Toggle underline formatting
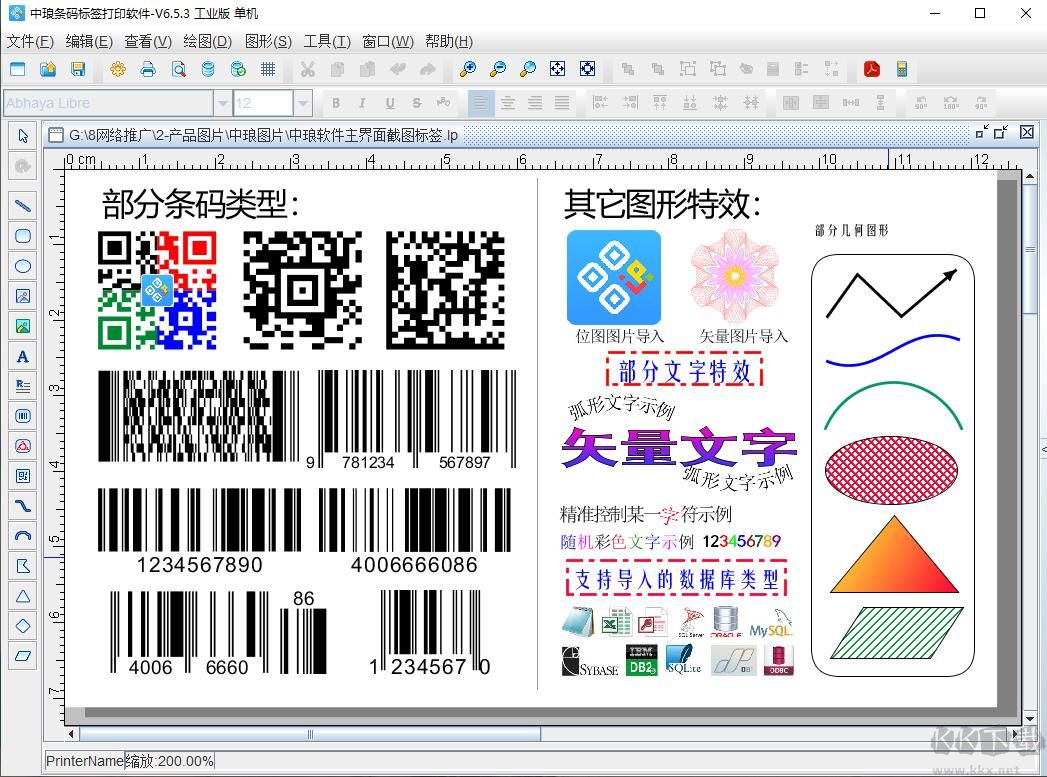Viewport: 1047px width, 777px height. (388, 102)
